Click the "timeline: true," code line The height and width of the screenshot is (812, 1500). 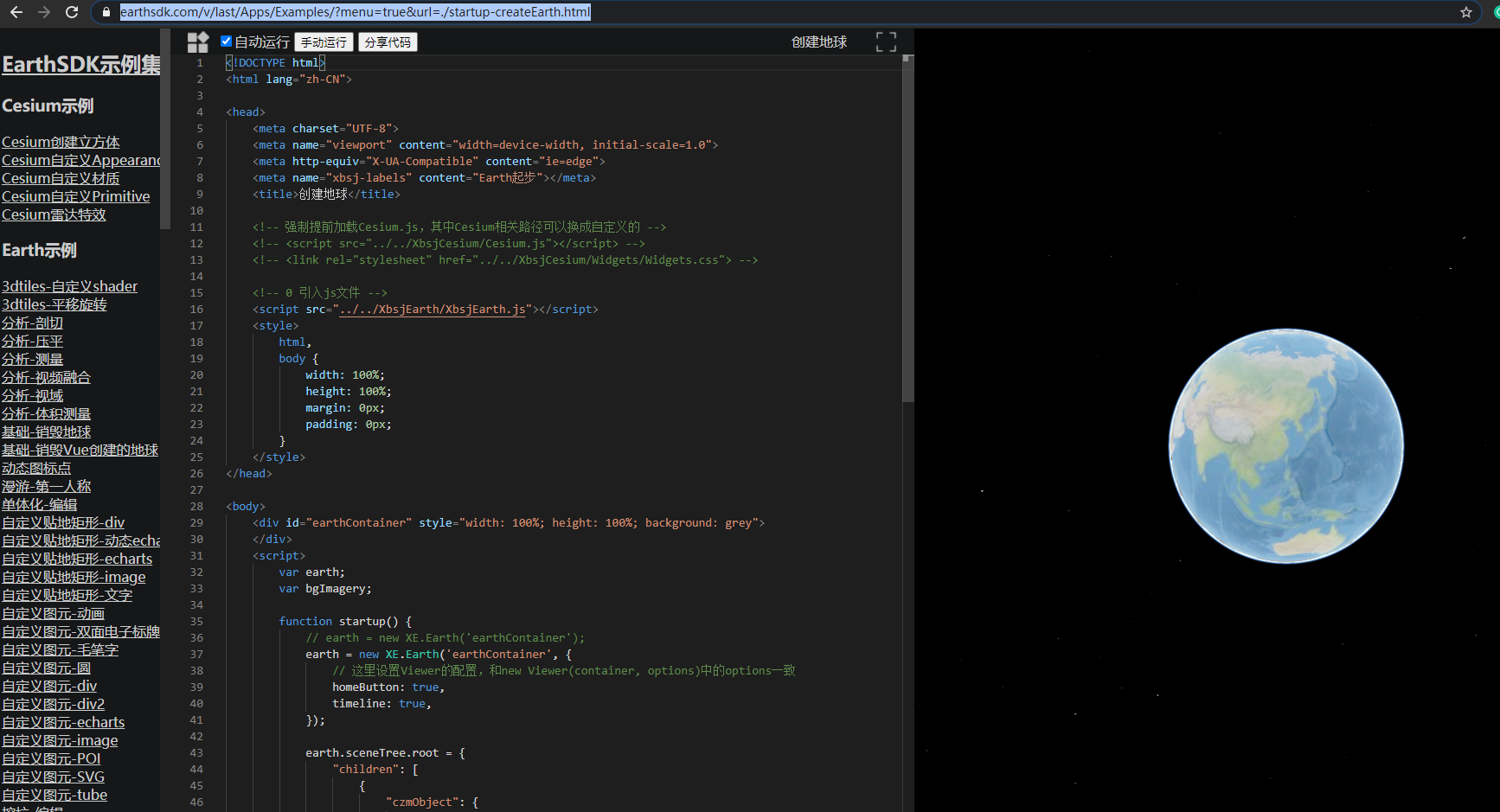(381, 703)
